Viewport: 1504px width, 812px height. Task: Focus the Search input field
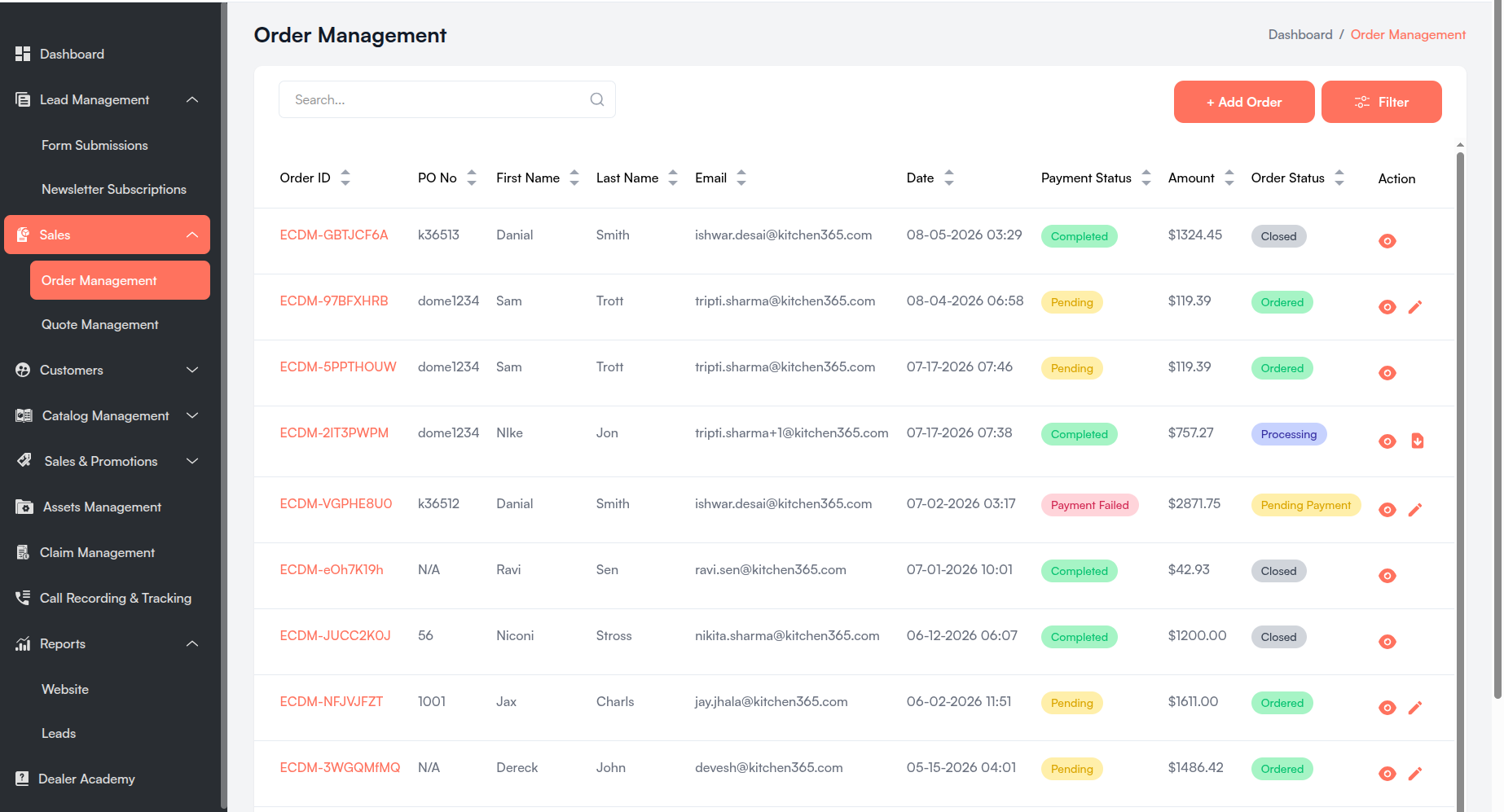click(446, 99)
